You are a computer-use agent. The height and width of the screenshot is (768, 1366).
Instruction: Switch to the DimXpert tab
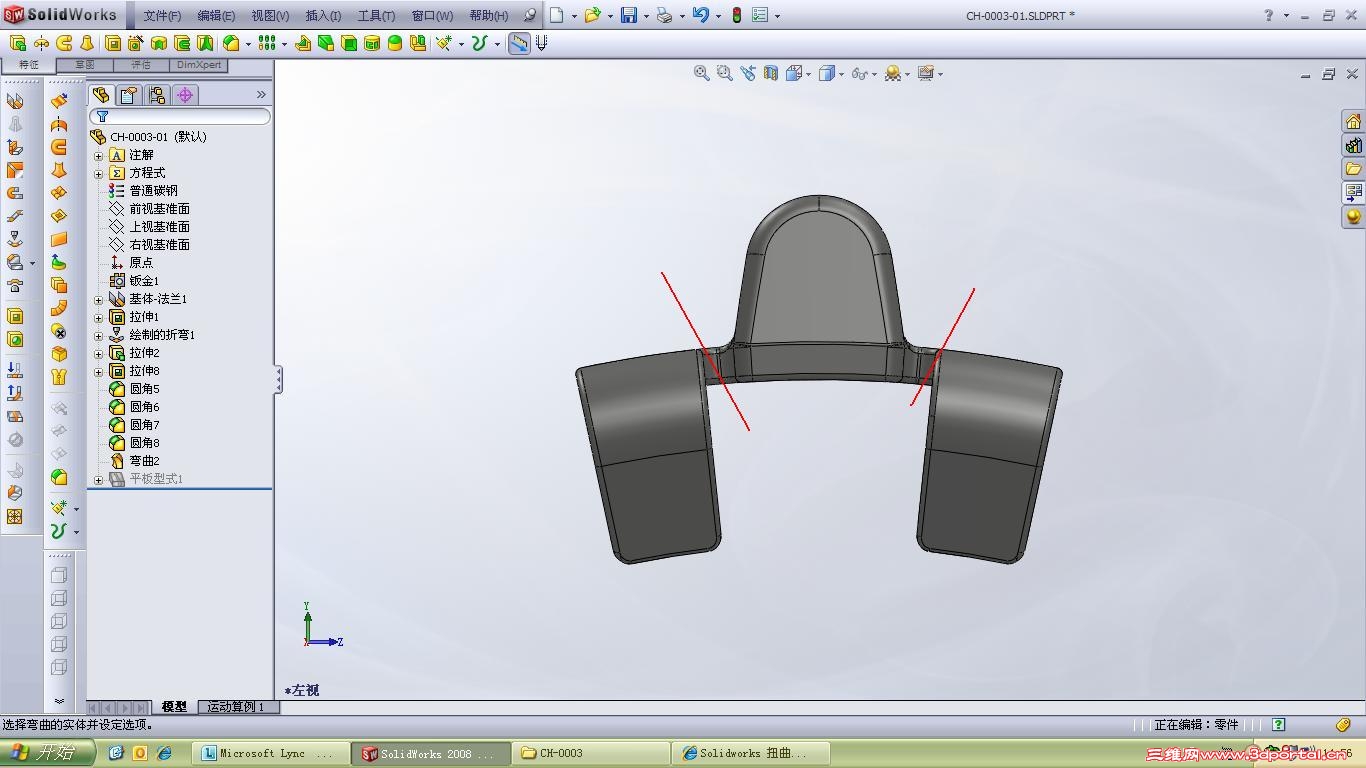199,65
